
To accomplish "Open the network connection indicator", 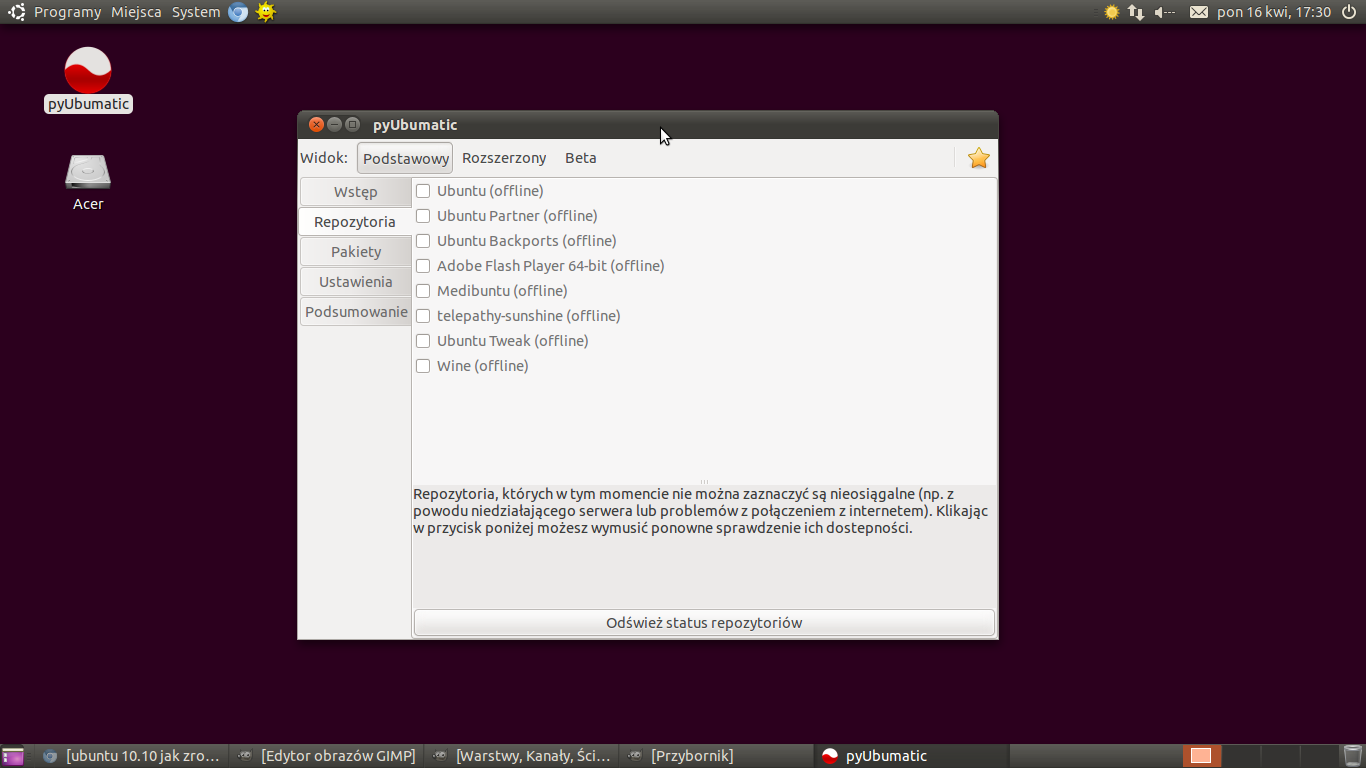I will pos(1136,12).
